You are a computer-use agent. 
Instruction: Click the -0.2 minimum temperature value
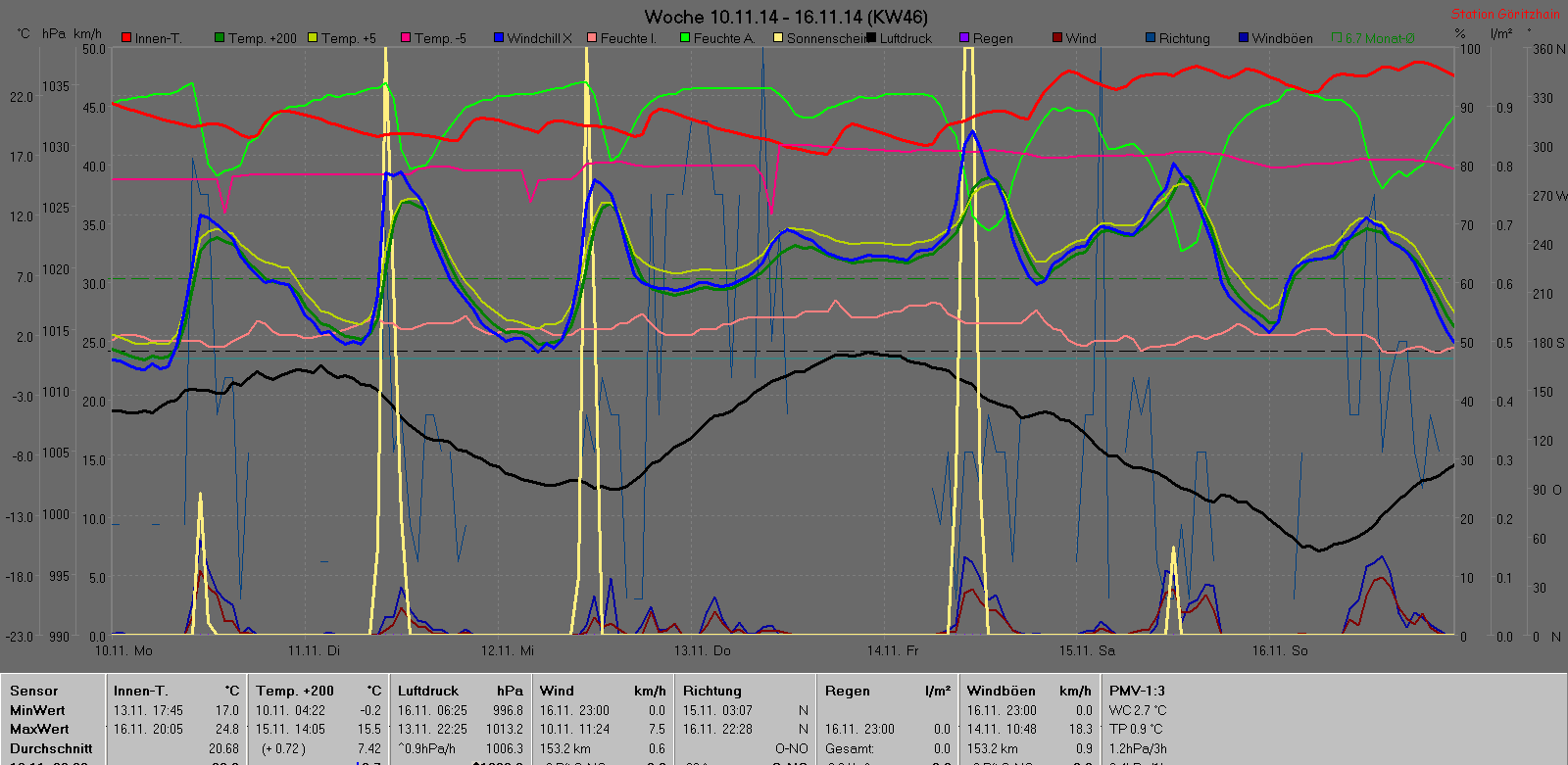point(370,710)
